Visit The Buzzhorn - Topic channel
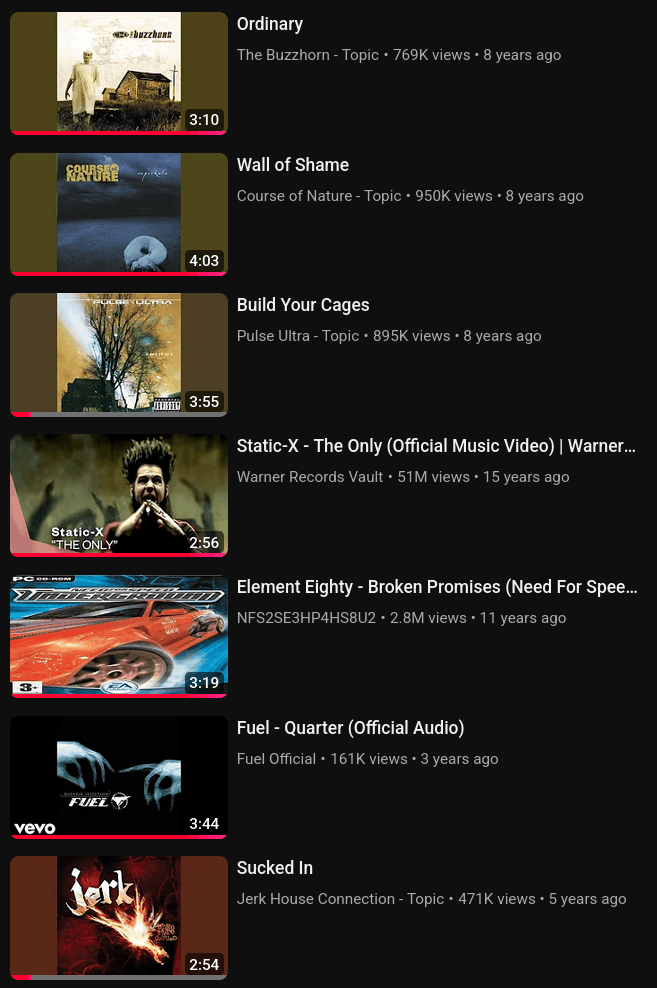 click(307, 55)
